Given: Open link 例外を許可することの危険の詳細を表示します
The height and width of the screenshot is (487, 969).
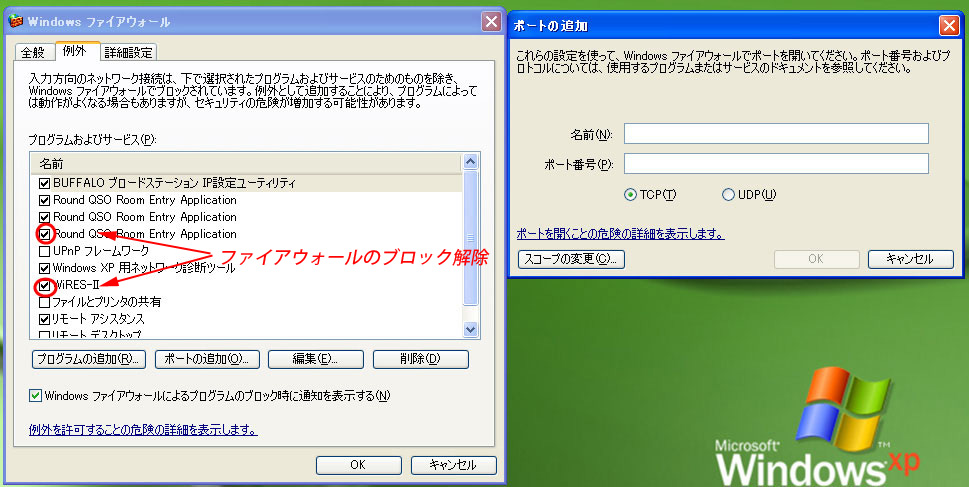Looking at the screenshot, I should click(x=143, y=430).
